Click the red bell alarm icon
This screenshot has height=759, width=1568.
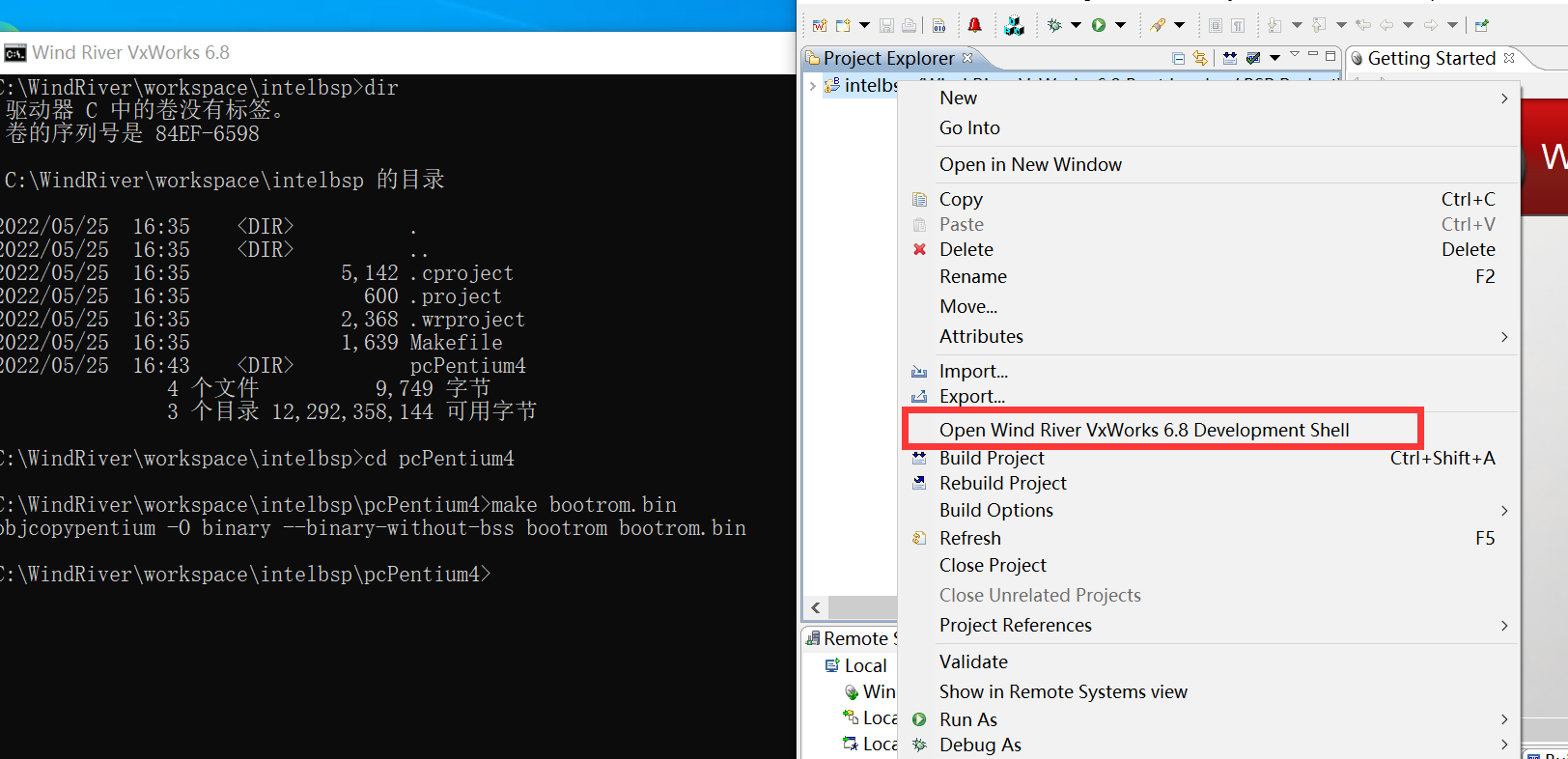click(x=975, y=25)
